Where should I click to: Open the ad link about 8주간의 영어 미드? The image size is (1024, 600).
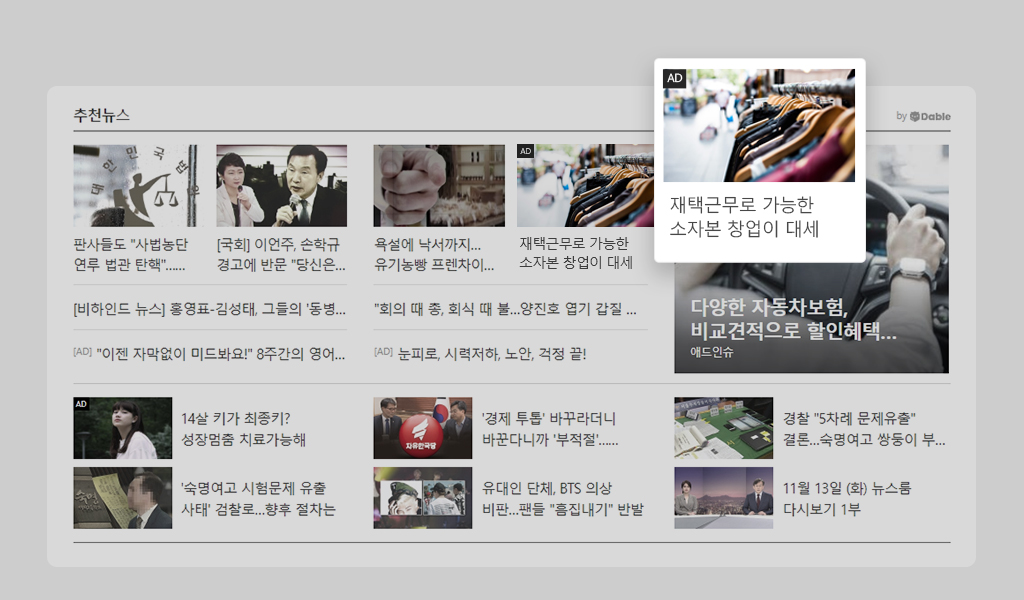[210, 353]
